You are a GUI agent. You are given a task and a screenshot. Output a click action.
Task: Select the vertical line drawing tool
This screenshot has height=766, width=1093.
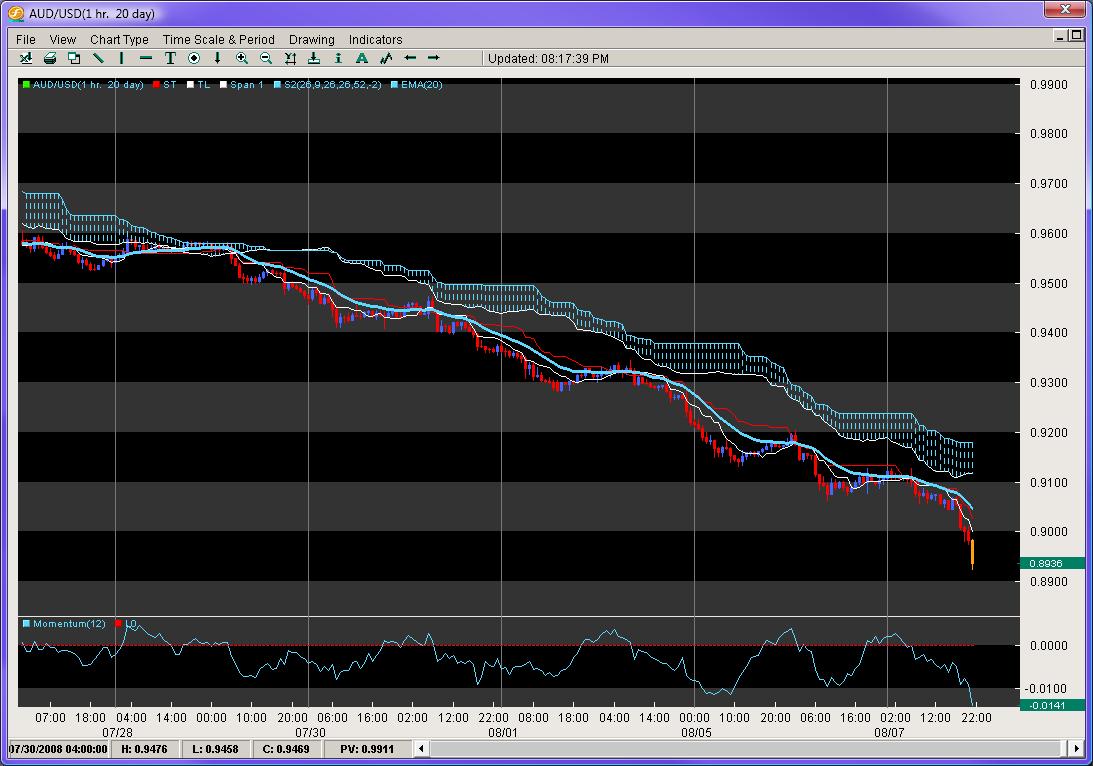click(x=122, y=58)
